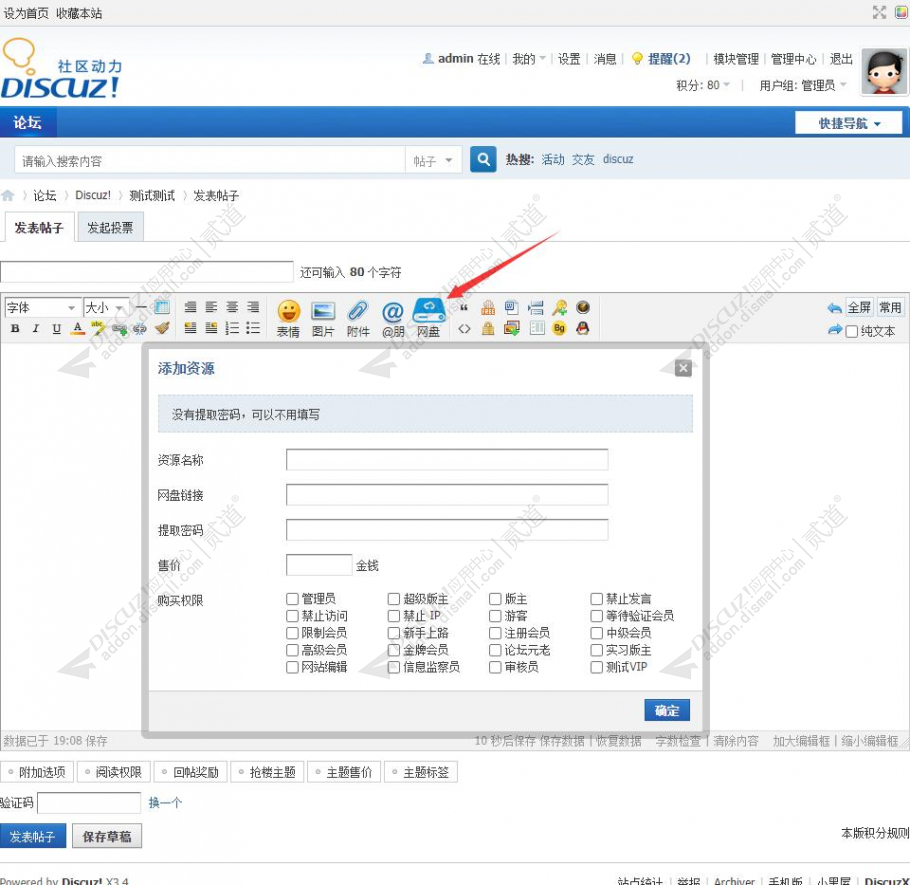Open the 网盘 cloud drive tool
The height and width of the screenshot is (885, 910).
coord(428,318)
